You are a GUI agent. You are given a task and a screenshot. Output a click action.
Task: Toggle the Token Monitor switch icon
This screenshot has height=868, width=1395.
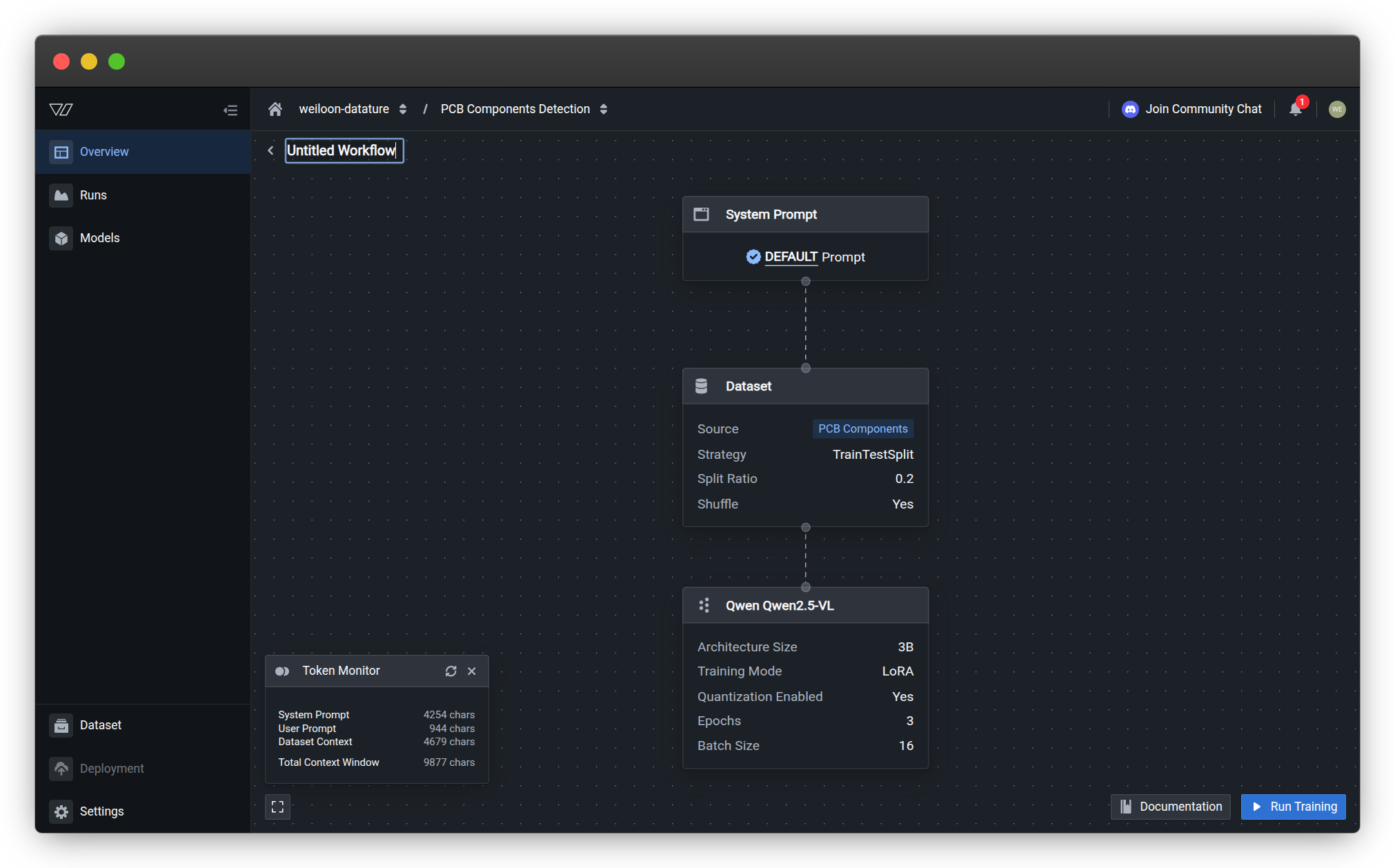[x=282, y=671]
